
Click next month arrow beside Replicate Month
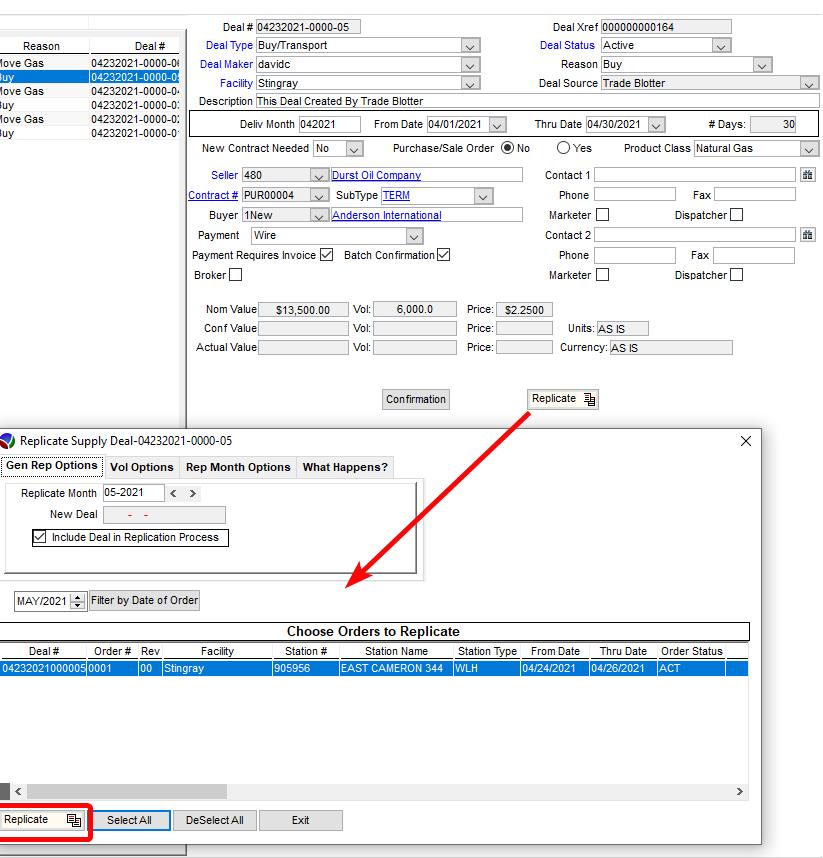(192, 493)
